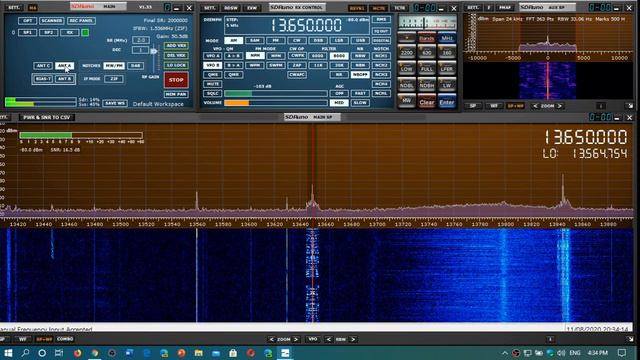Toggle LO LOCK

tap(176, 65)
